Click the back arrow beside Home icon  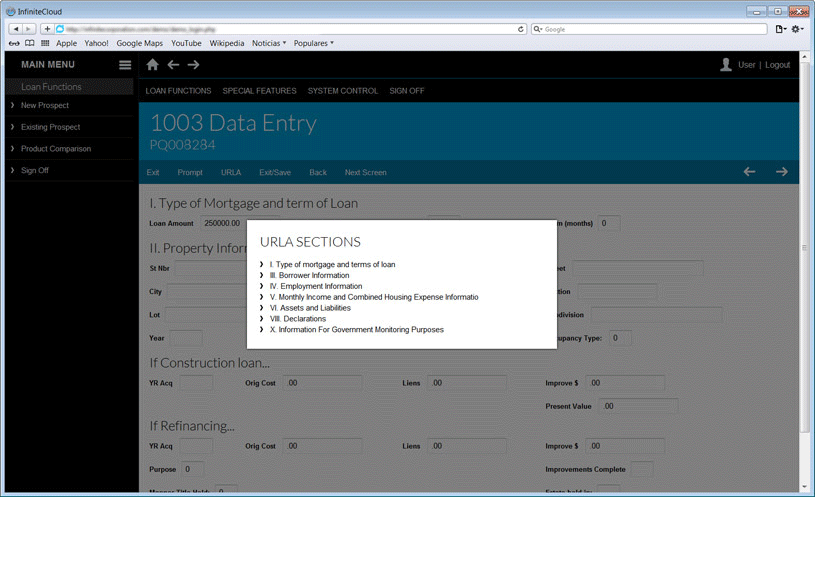(x=173, y=65)
